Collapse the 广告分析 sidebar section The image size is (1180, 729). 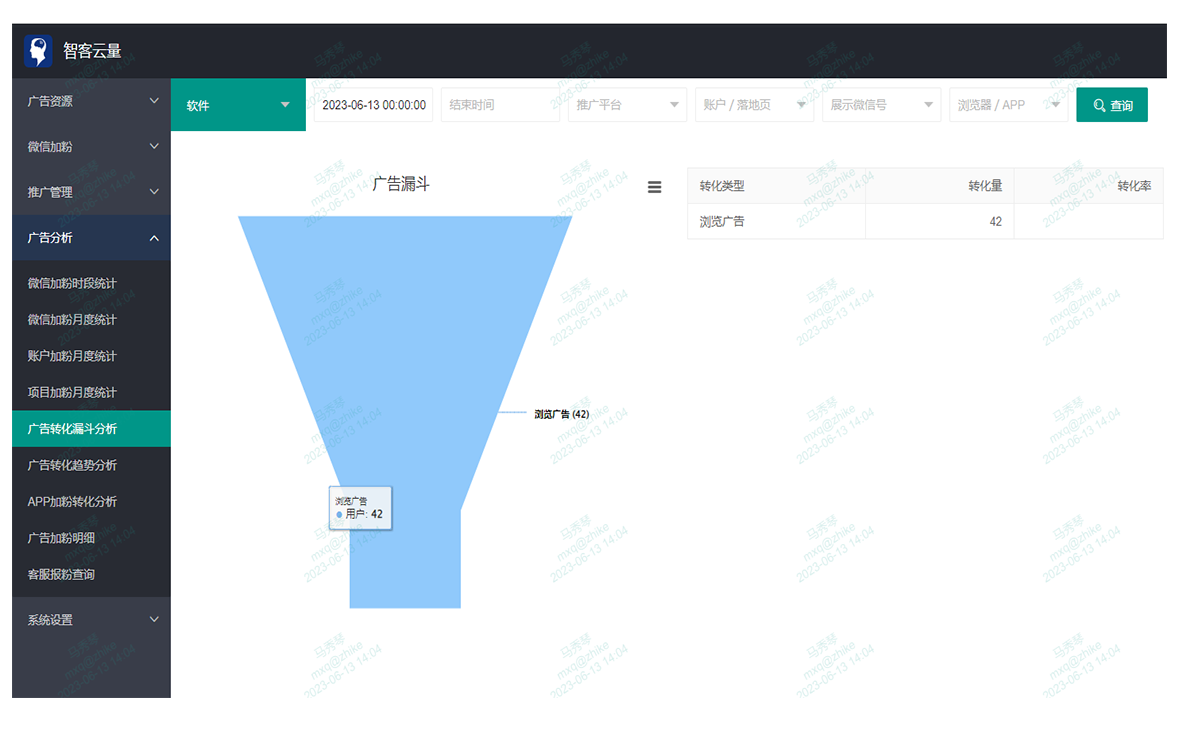tap(91, 238)
